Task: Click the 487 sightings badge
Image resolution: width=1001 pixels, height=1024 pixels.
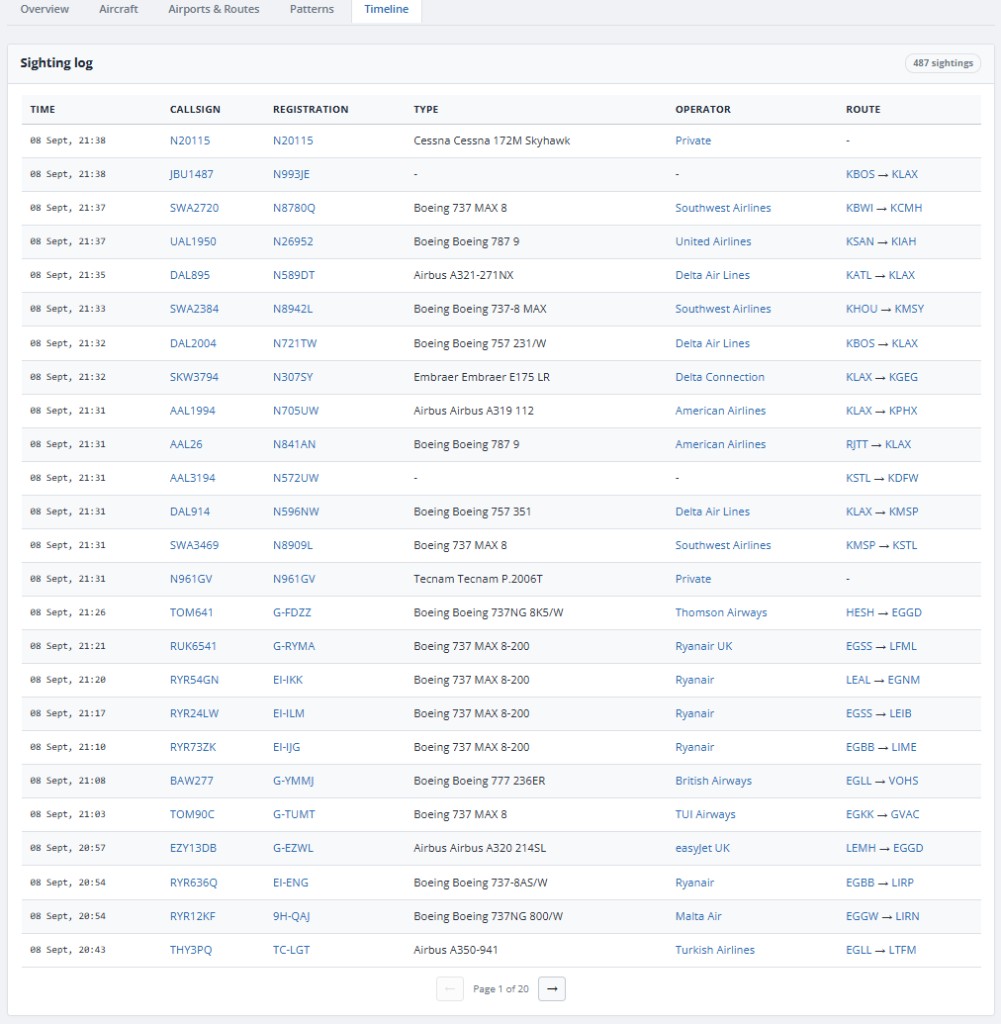Action: pyautogui.click(x=942, y=63)
